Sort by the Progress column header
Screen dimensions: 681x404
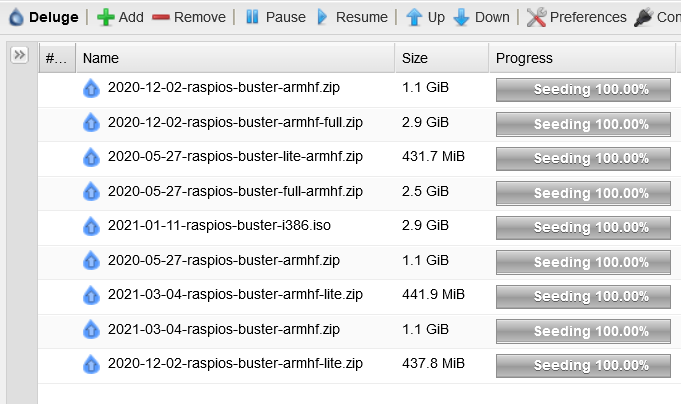coord(582,58)
